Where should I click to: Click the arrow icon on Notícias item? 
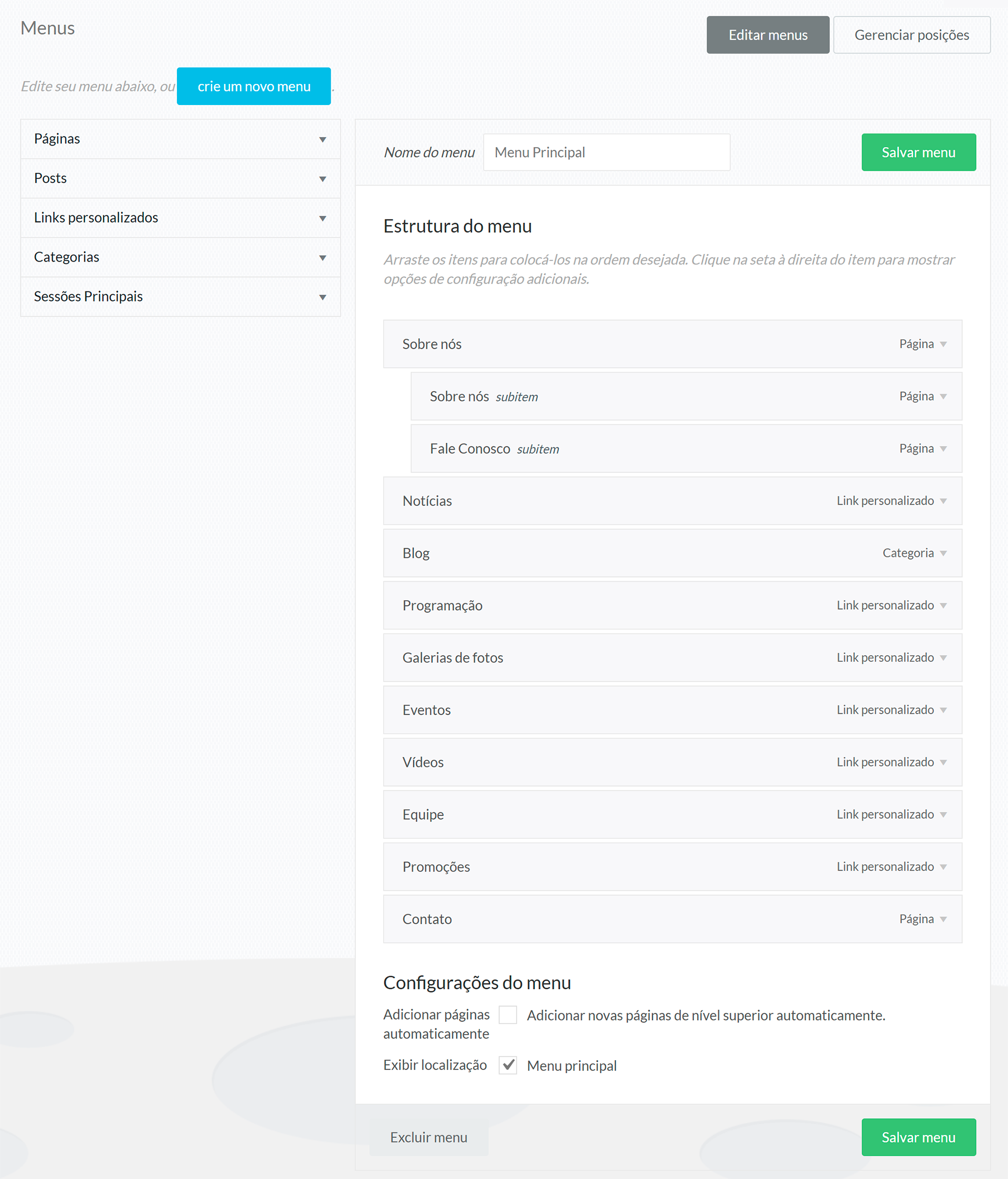point(943,502)
